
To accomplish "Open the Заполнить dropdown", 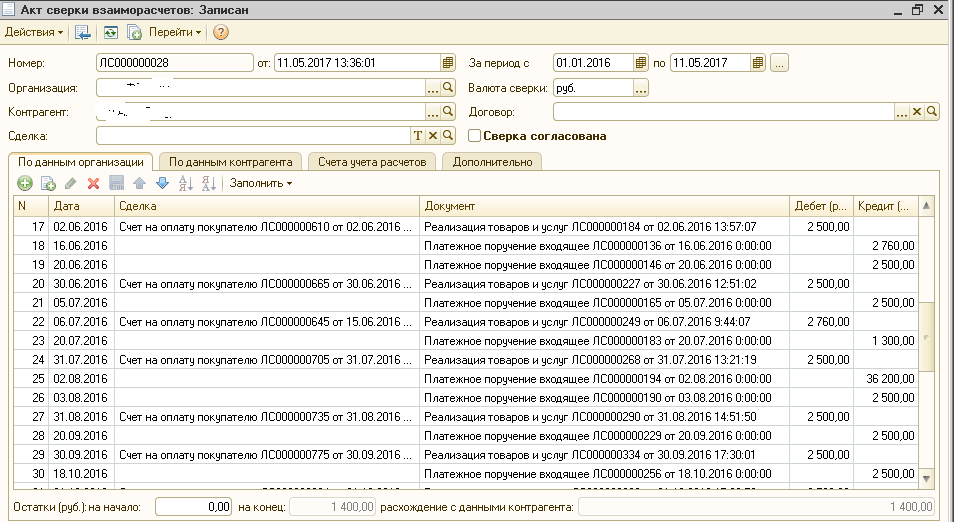I will pyautogui.click(x=260, y=183).
